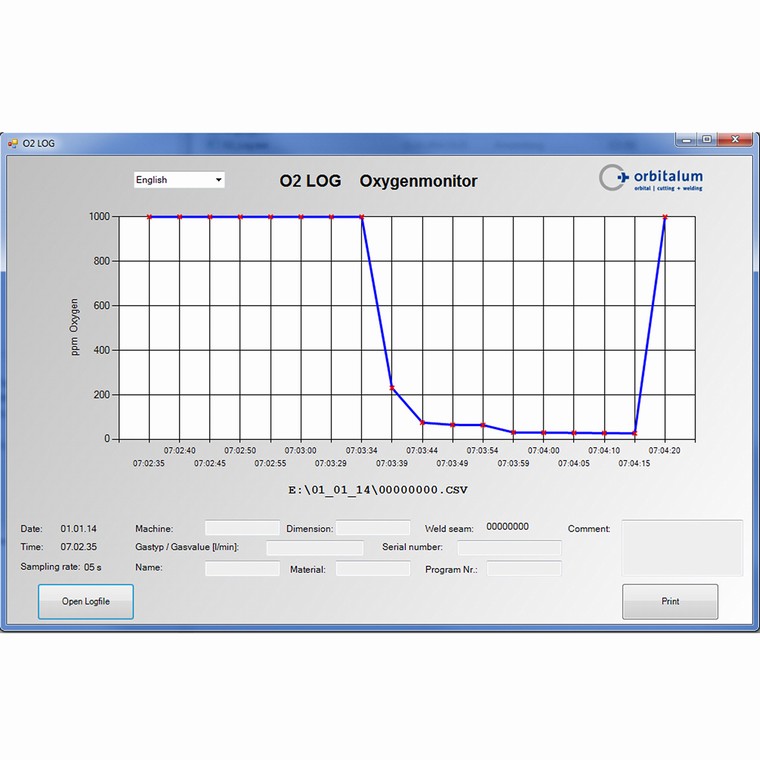Viewport: 760px width, 760px height.
Task: Click into the Dimension text field
Action: 373,528
